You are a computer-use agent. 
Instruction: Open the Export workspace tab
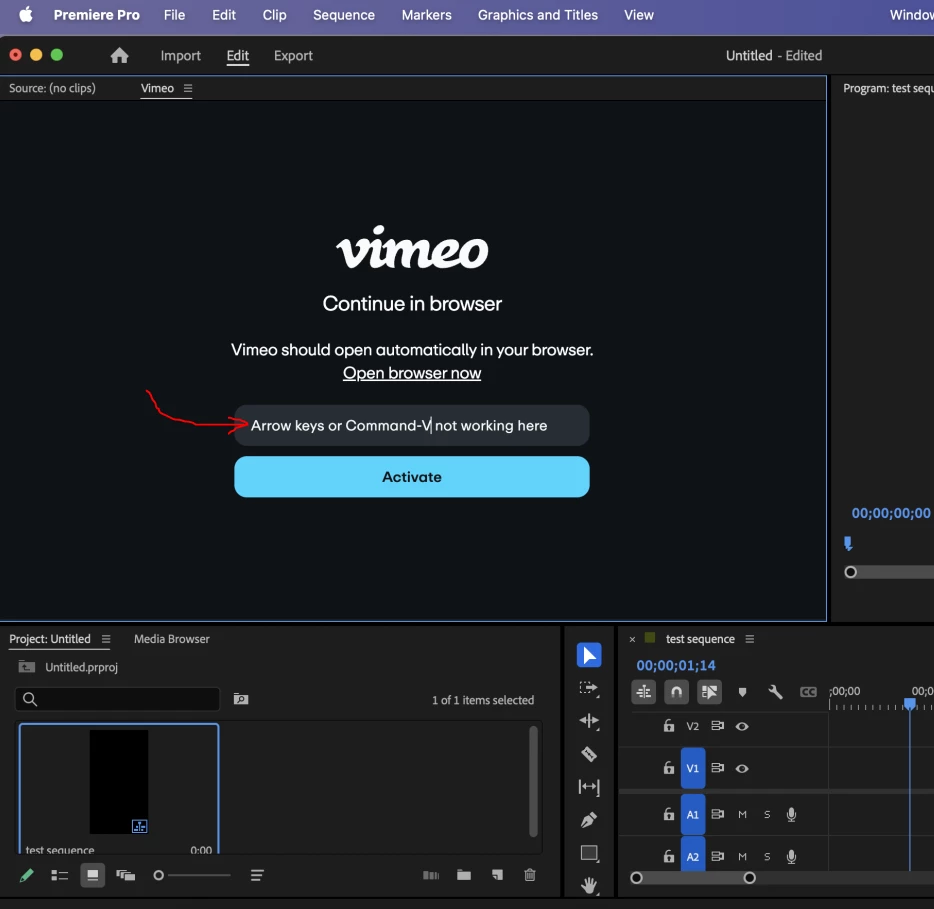(x=293, y=55)
